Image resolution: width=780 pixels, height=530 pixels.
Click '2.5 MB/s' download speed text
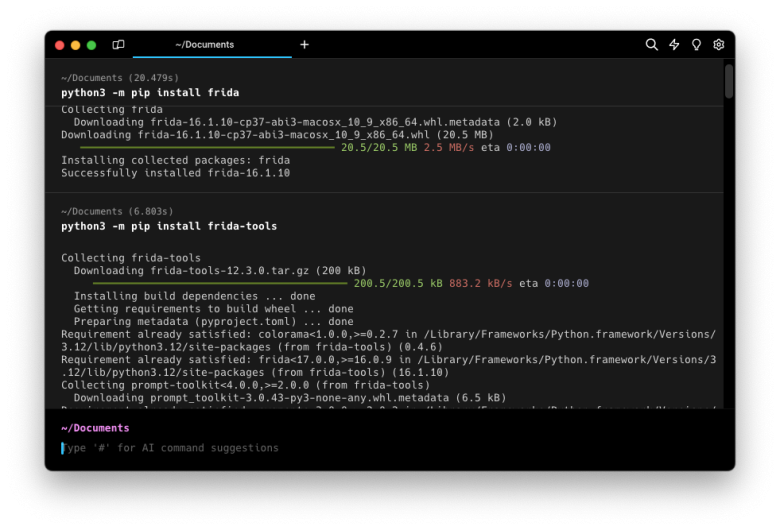449,147
